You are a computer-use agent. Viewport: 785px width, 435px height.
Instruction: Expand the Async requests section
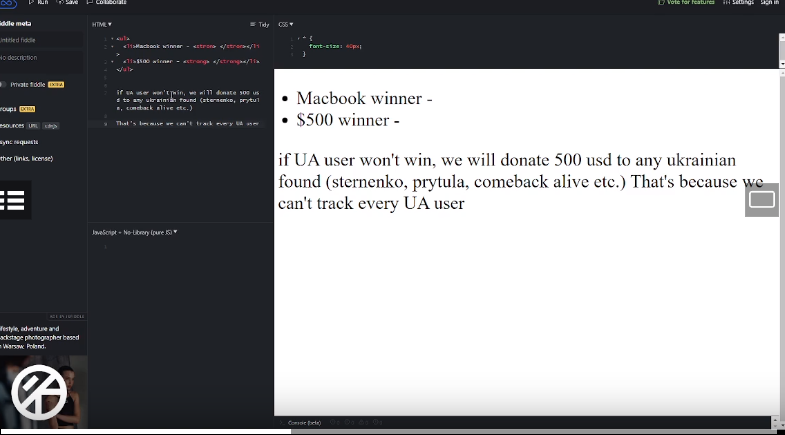click(19, 142)
